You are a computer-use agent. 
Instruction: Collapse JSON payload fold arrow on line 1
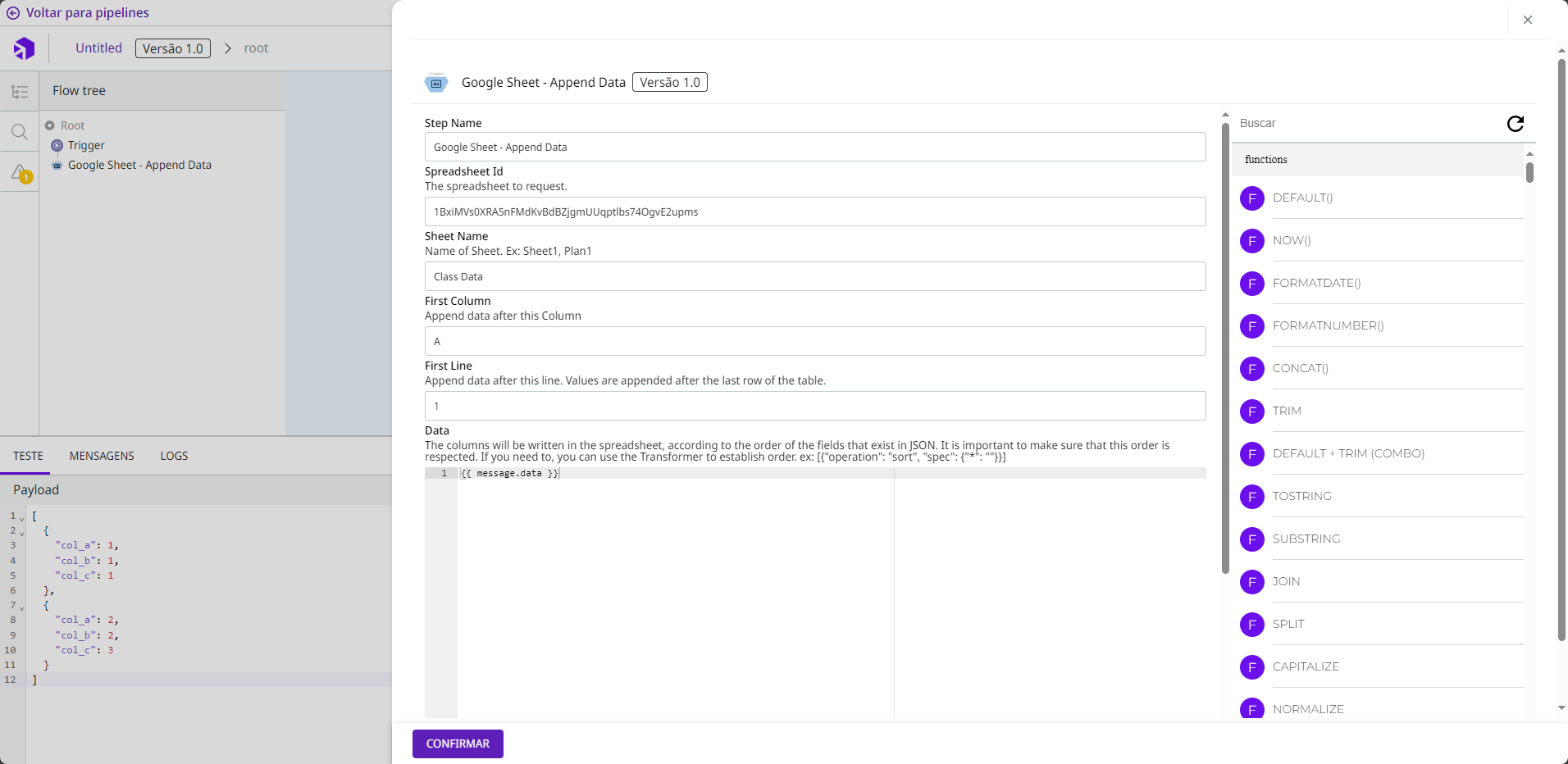point(22,517)
